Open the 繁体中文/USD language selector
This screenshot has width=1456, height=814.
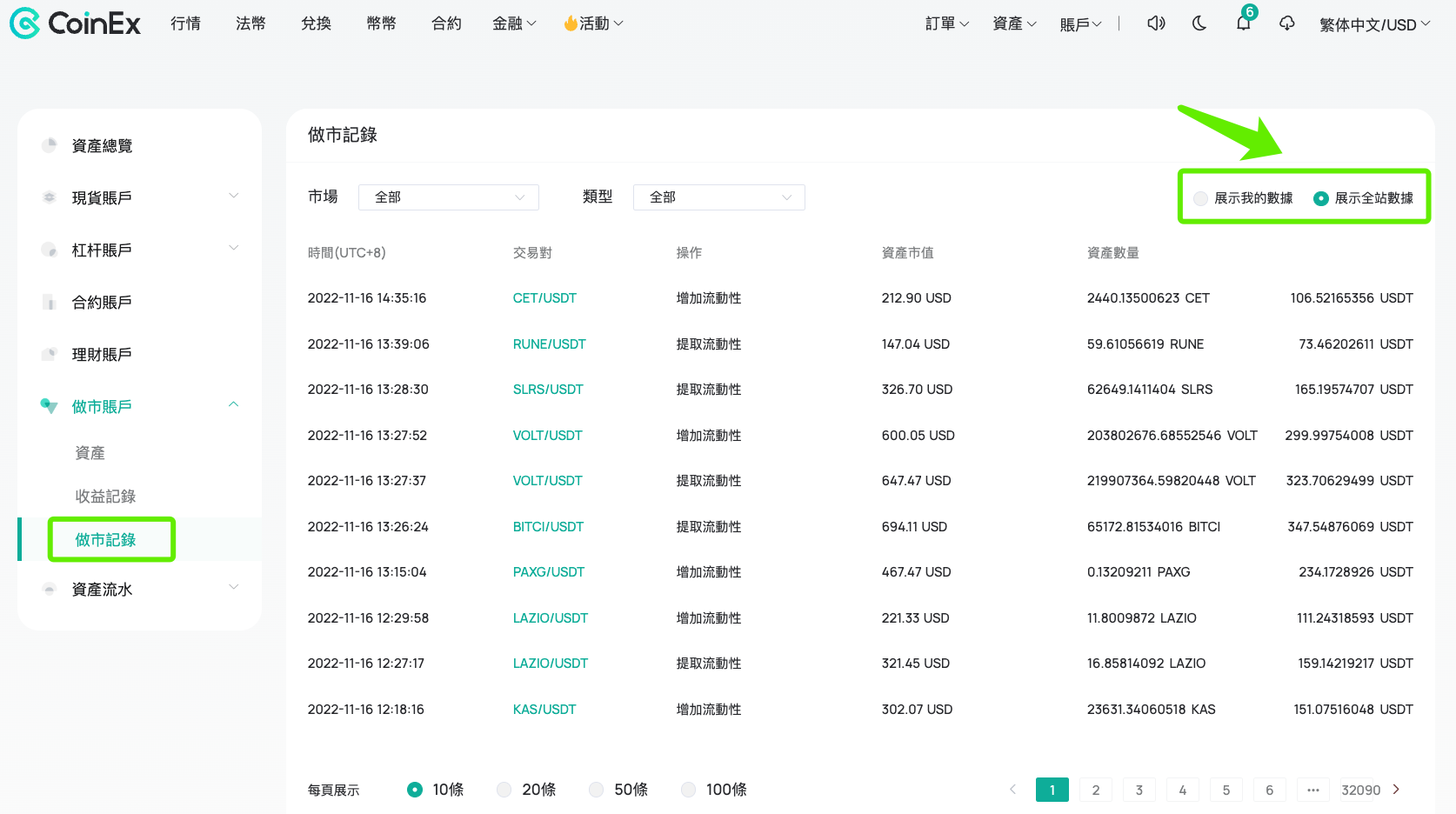coord(1374,24)
